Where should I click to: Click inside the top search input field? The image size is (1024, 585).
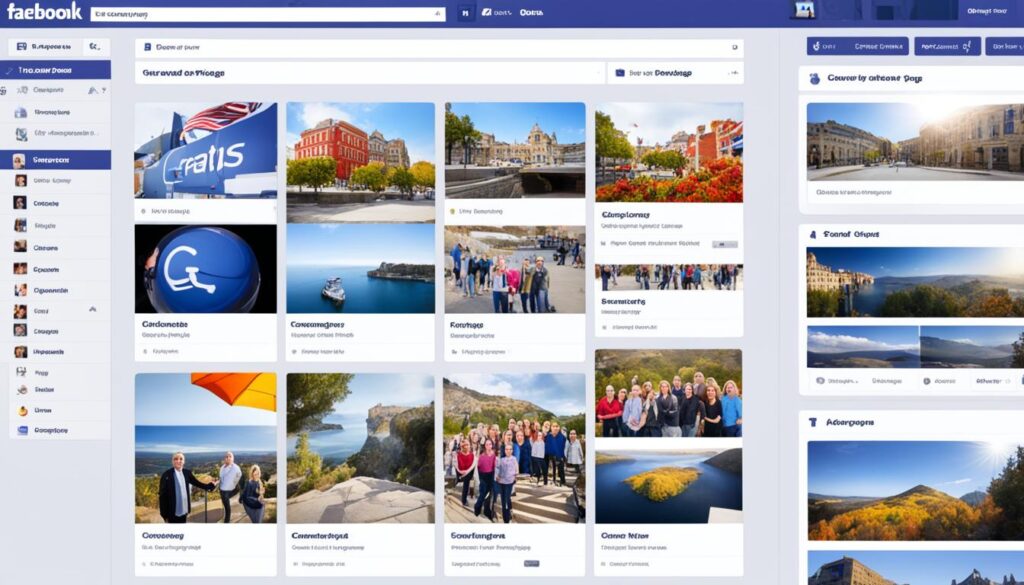[260, 14]
